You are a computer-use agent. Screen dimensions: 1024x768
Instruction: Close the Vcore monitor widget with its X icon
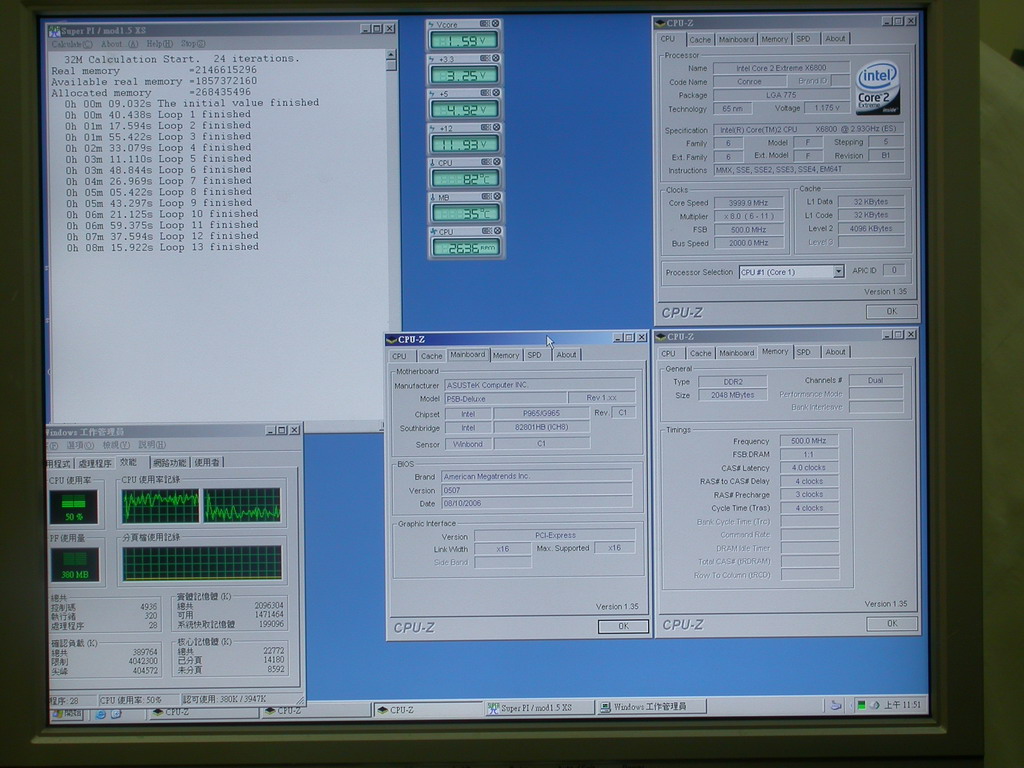[496, 24]
